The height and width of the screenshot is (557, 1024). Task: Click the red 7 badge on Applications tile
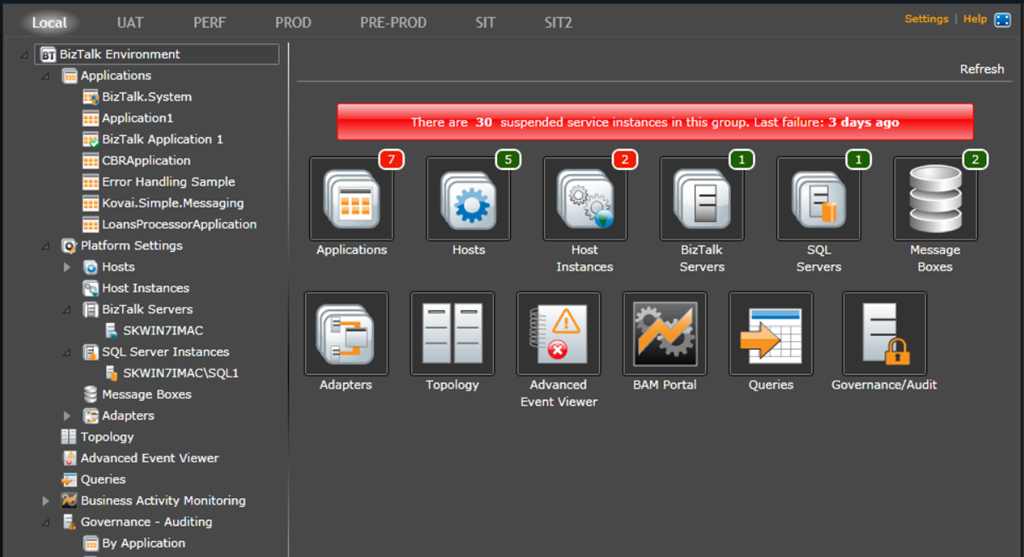click(391, 159)
